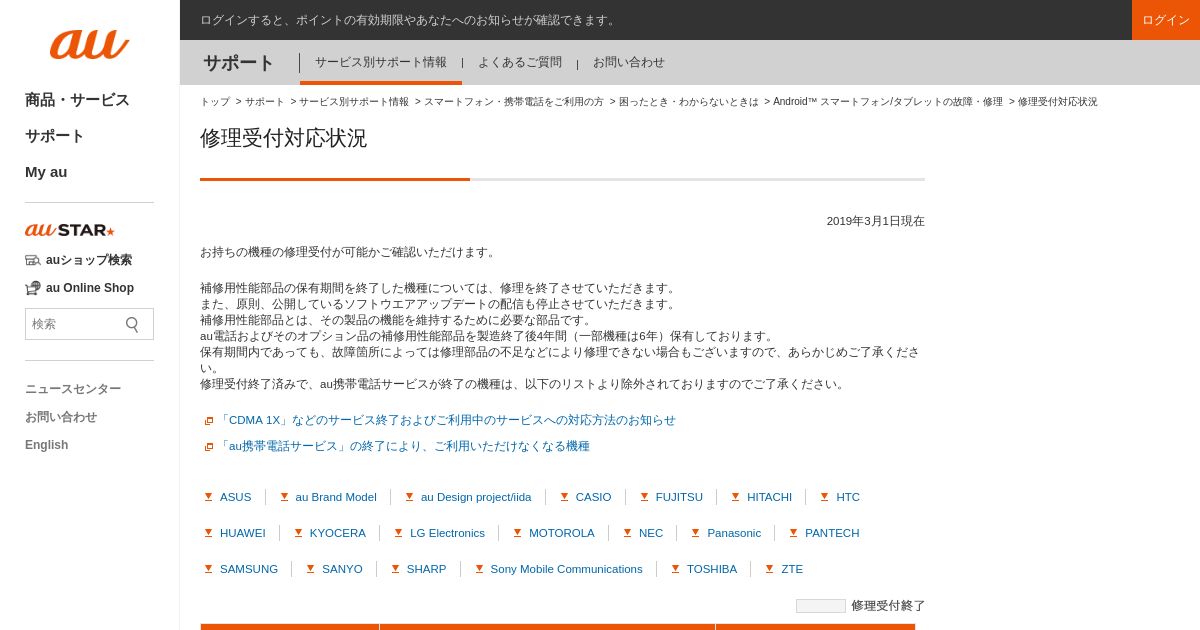The image size is (1200, 630).
Task: Click the au STAR logo
Action: 70,230
